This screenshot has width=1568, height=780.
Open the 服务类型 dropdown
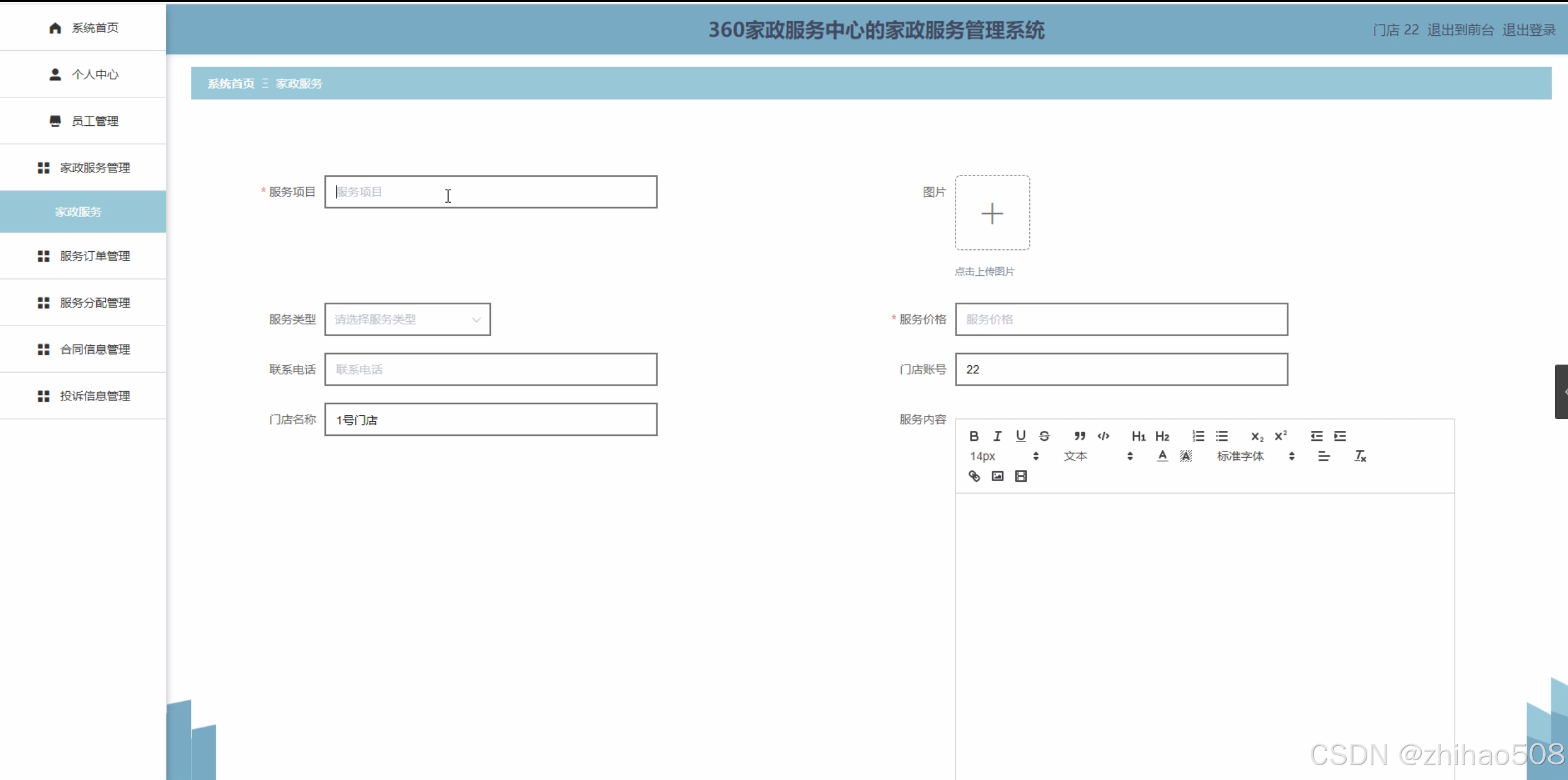[x=407, y=319]
